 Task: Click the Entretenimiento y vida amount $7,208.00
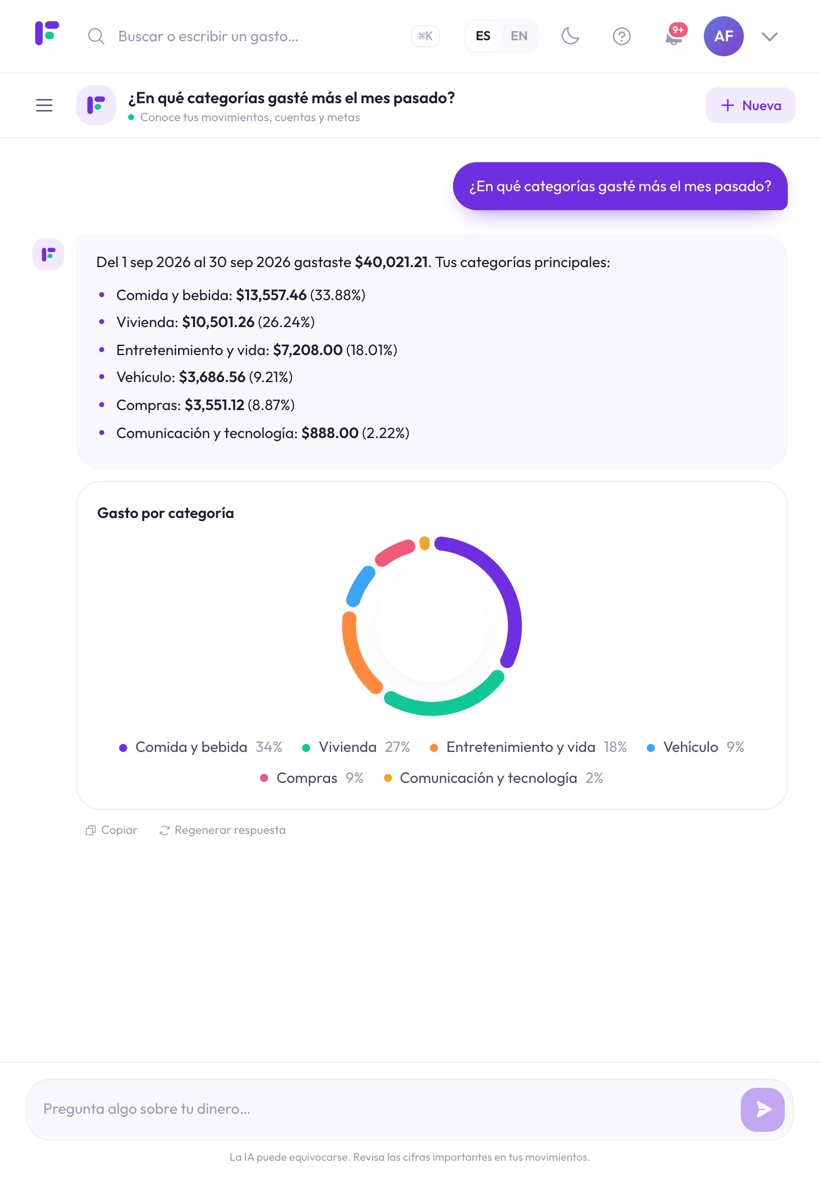click(x=308, y=350)
